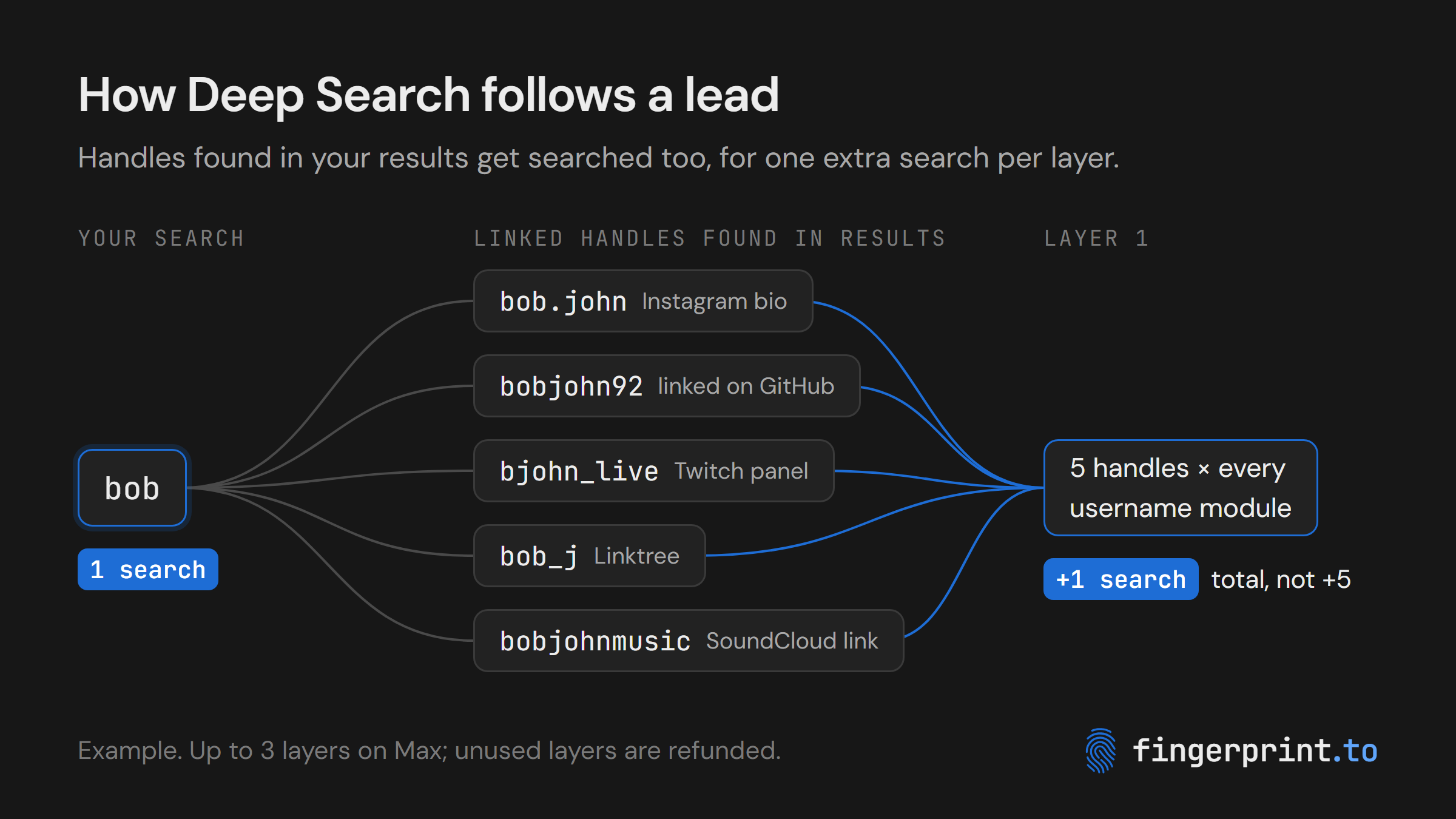Click the blue '1 search' badge
The width and height of the screenshot is (1456, 819).
point(148,570)
